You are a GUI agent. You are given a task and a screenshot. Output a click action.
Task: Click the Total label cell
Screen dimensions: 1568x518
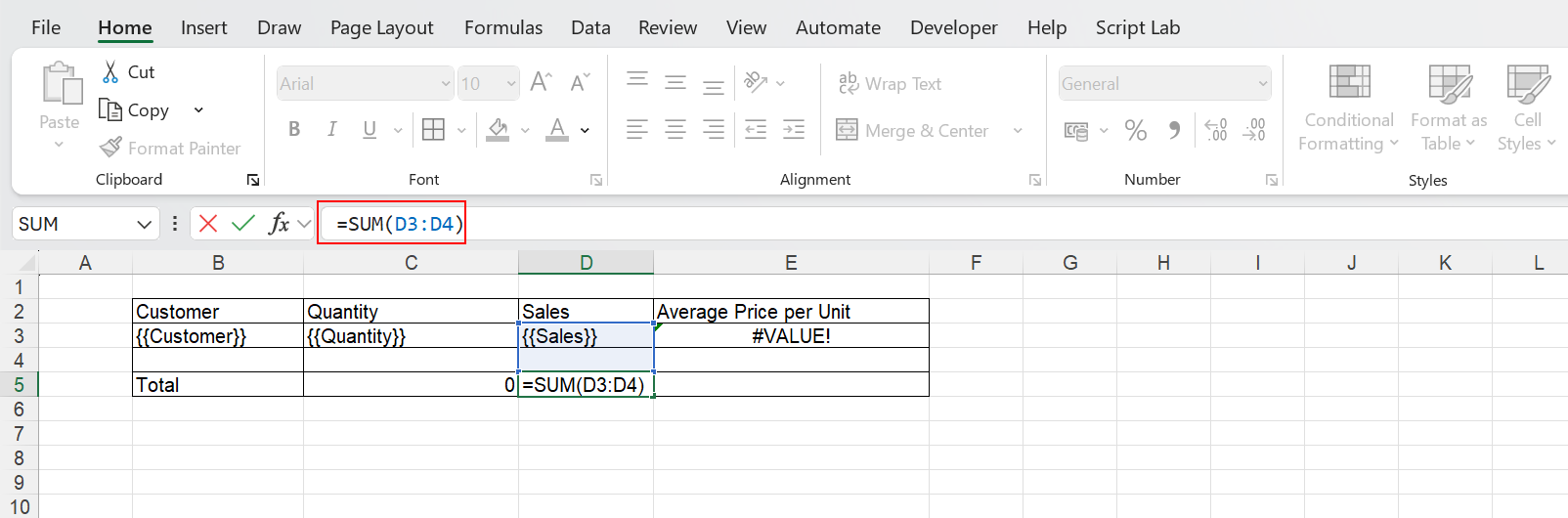point(218,384)
